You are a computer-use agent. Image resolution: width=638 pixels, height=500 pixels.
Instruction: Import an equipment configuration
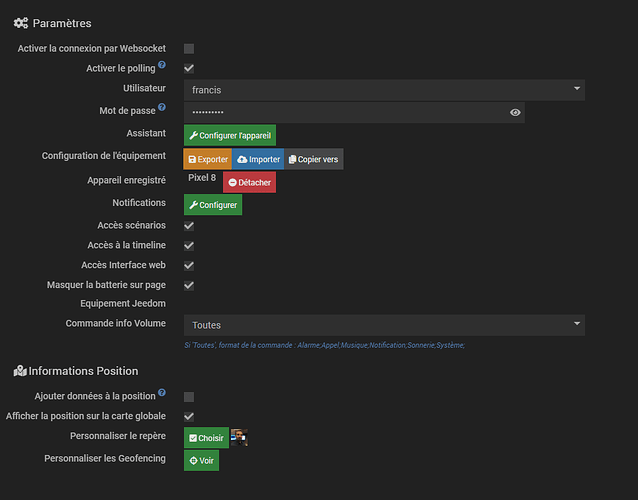(258, 159)
